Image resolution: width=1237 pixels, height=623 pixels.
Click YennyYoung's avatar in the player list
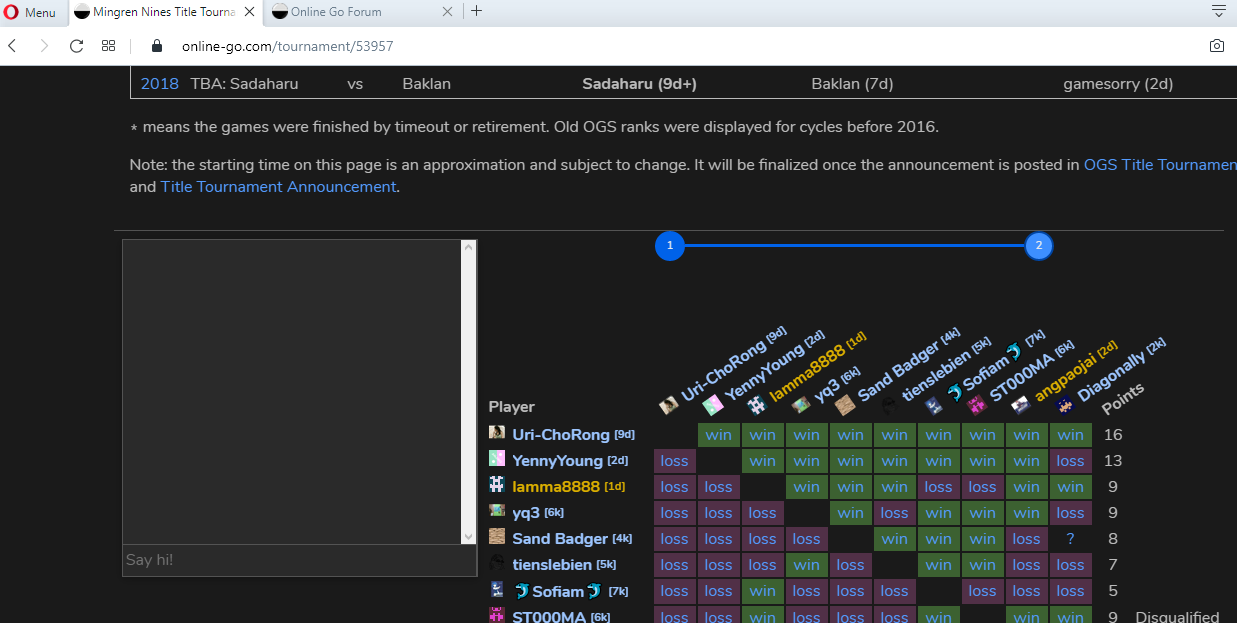coord(497,459)
